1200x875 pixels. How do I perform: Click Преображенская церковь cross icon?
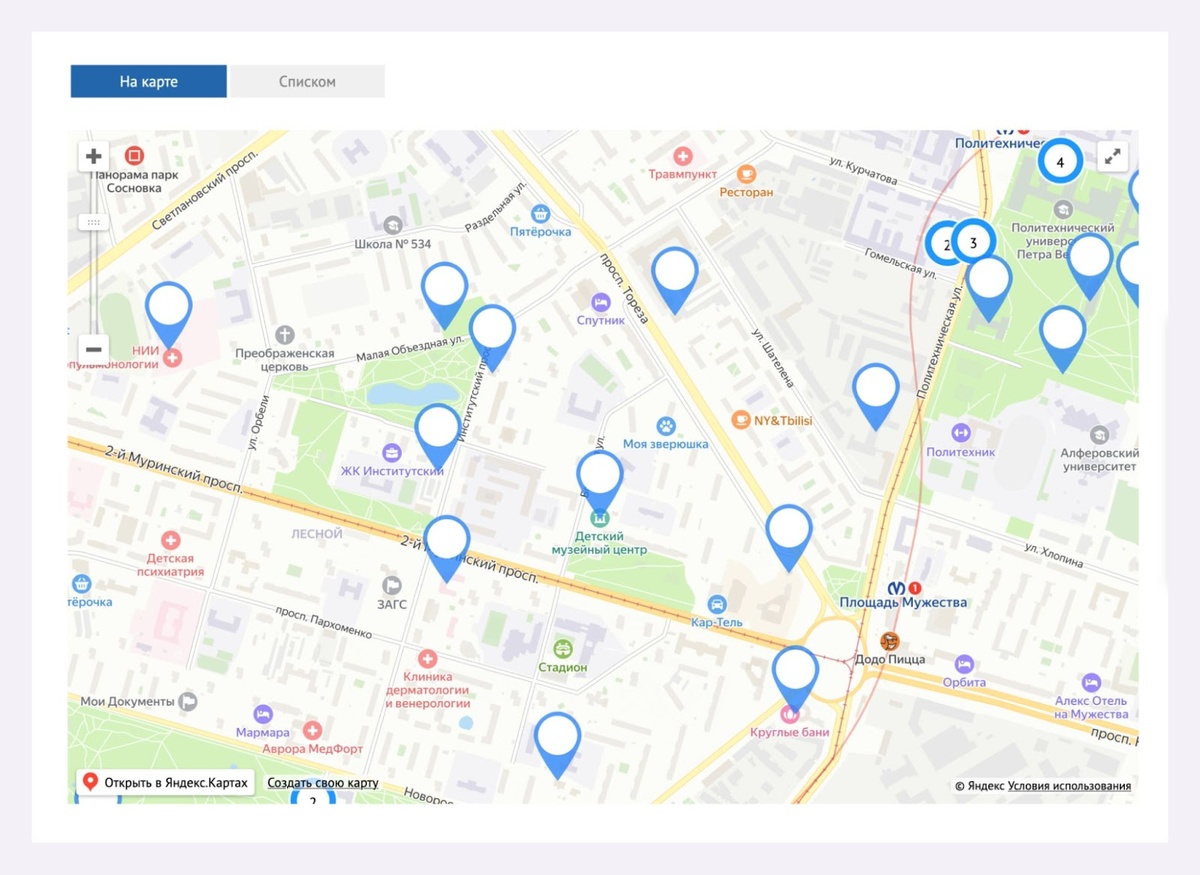point(284,335)
